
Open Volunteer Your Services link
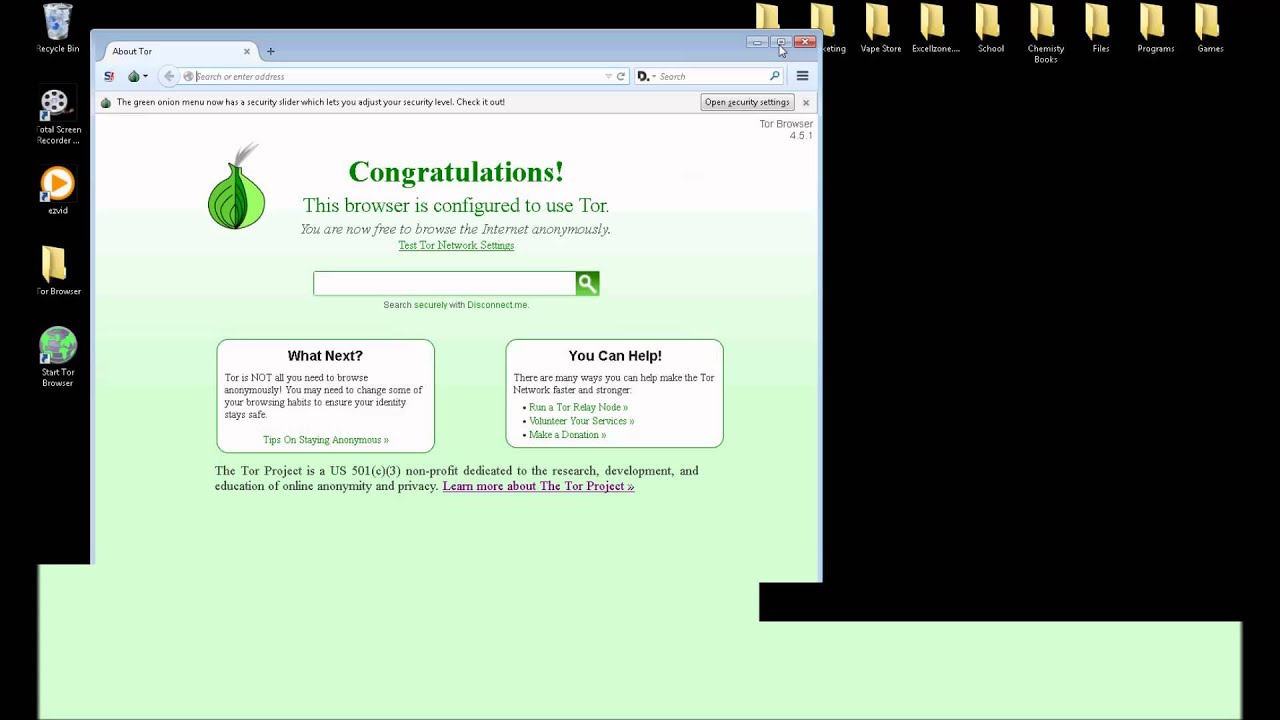(581, 421)
